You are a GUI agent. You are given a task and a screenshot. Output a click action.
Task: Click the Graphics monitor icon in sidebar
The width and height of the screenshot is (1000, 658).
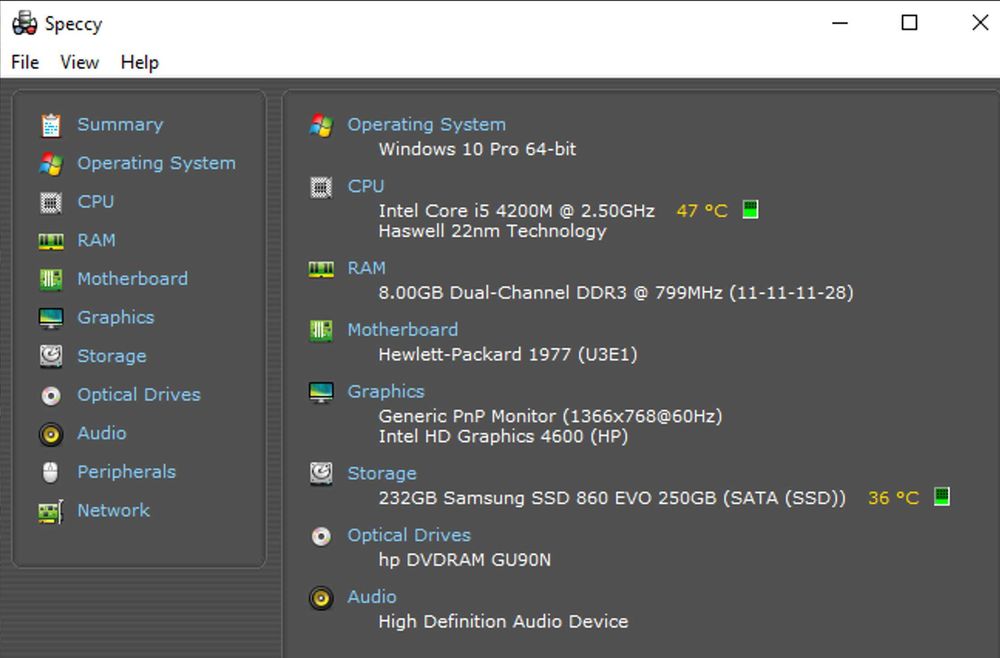coord(51,318)
